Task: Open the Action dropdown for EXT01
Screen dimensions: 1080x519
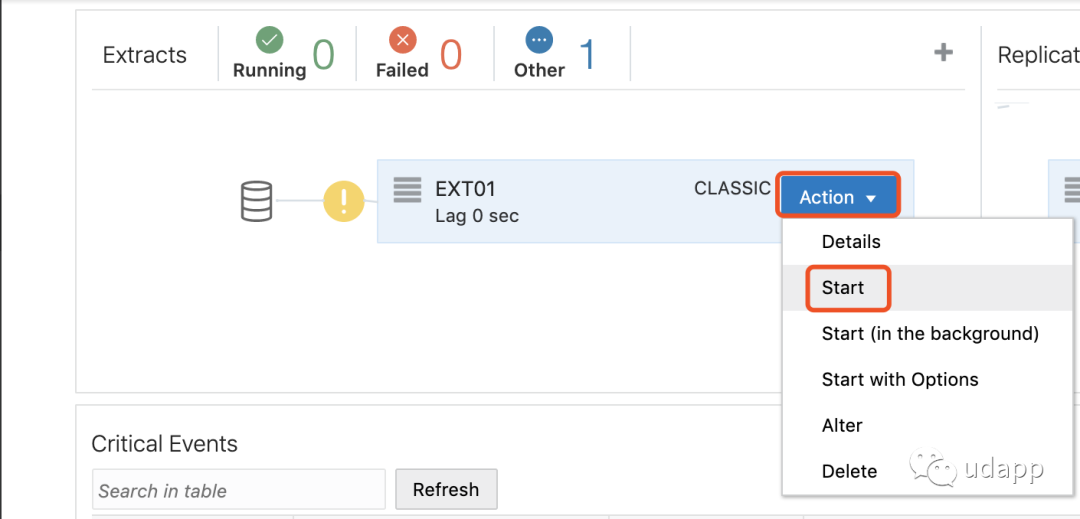Action: tap(838, 197)
